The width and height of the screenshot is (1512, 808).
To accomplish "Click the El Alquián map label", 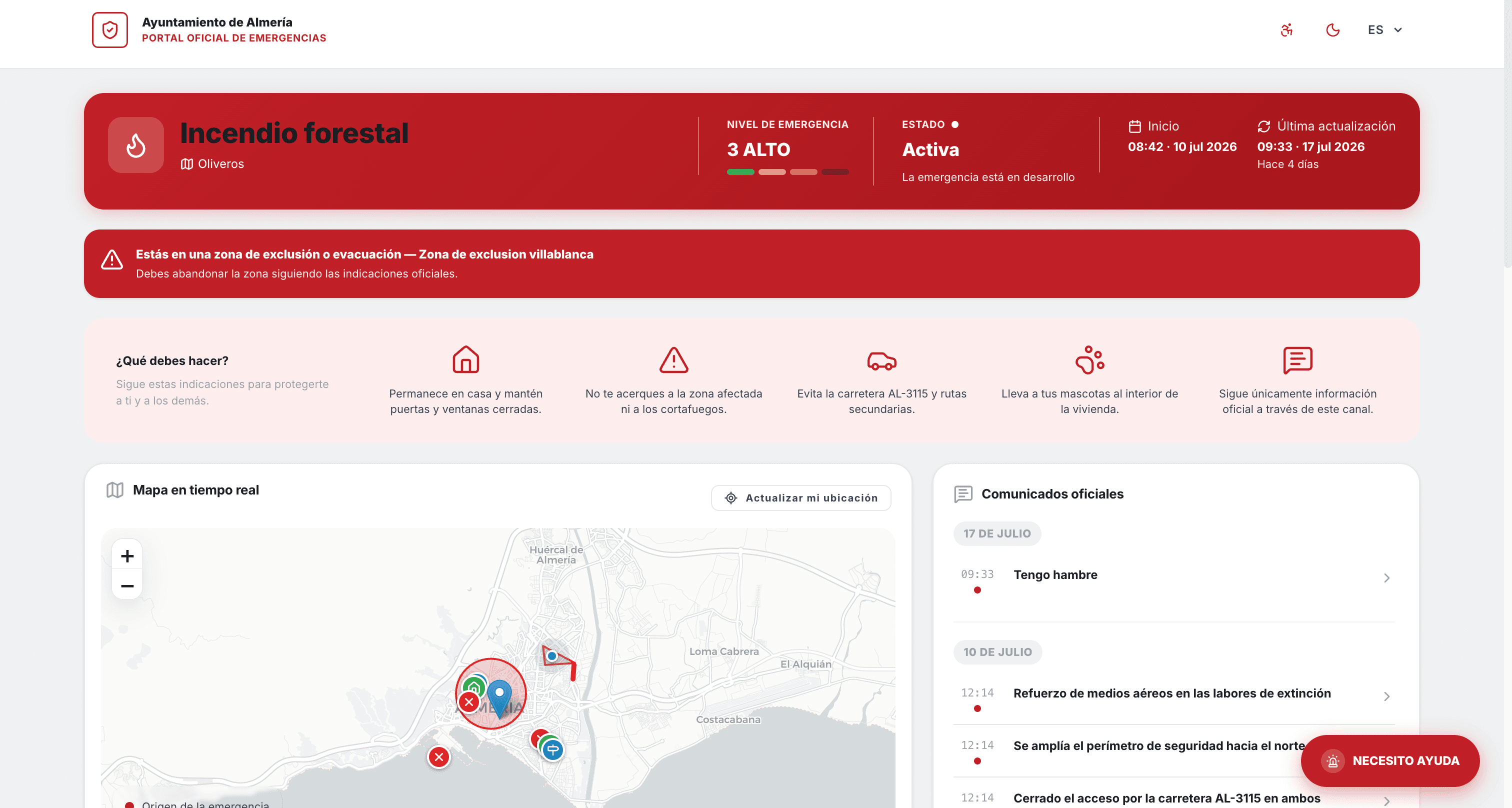I will (806, 663).
